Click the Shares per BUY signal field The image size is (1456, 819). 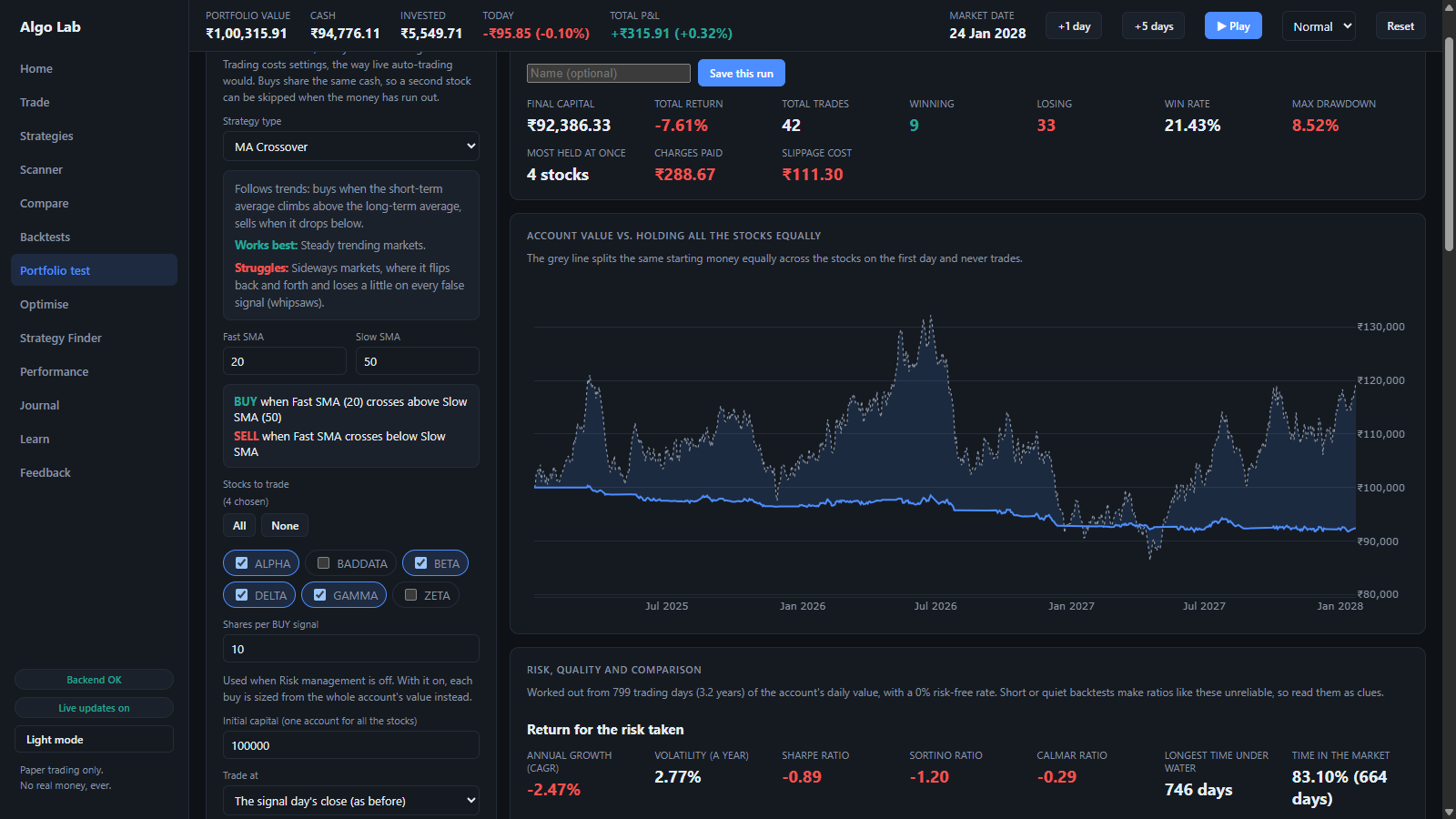[351, 649]
